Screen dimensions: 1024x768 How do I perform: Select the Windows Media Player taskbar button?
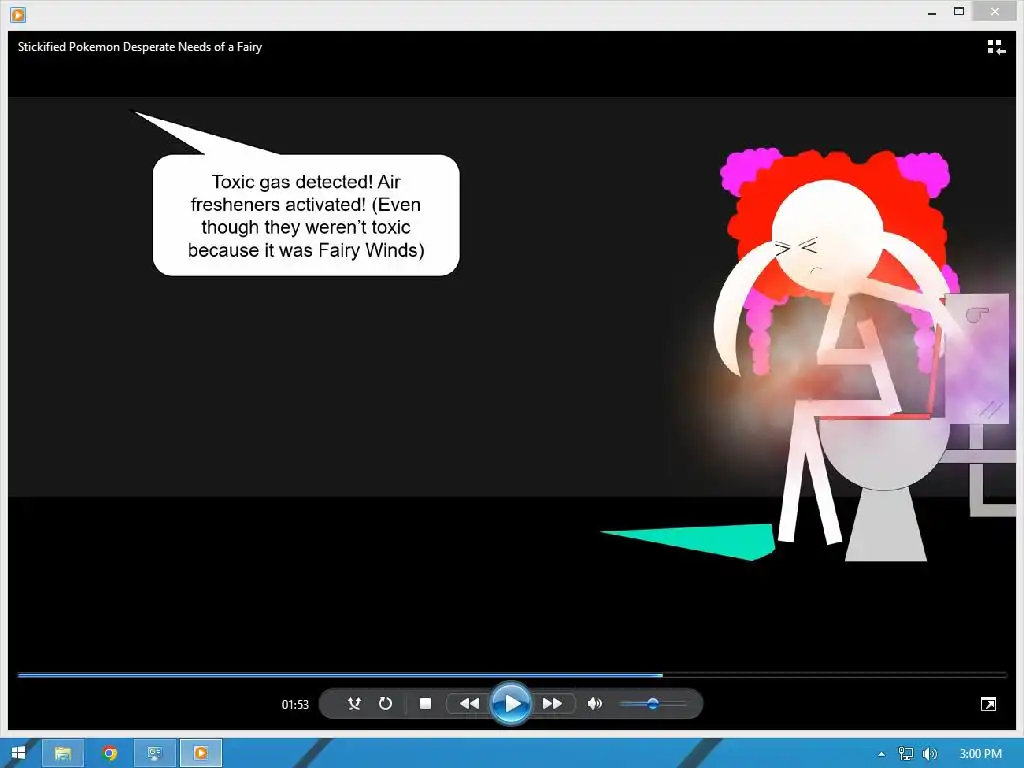coord(201,753)
